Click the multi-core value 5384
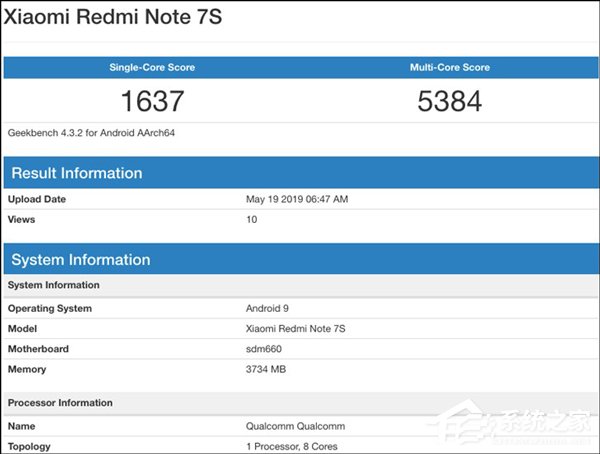 point(450,101)
